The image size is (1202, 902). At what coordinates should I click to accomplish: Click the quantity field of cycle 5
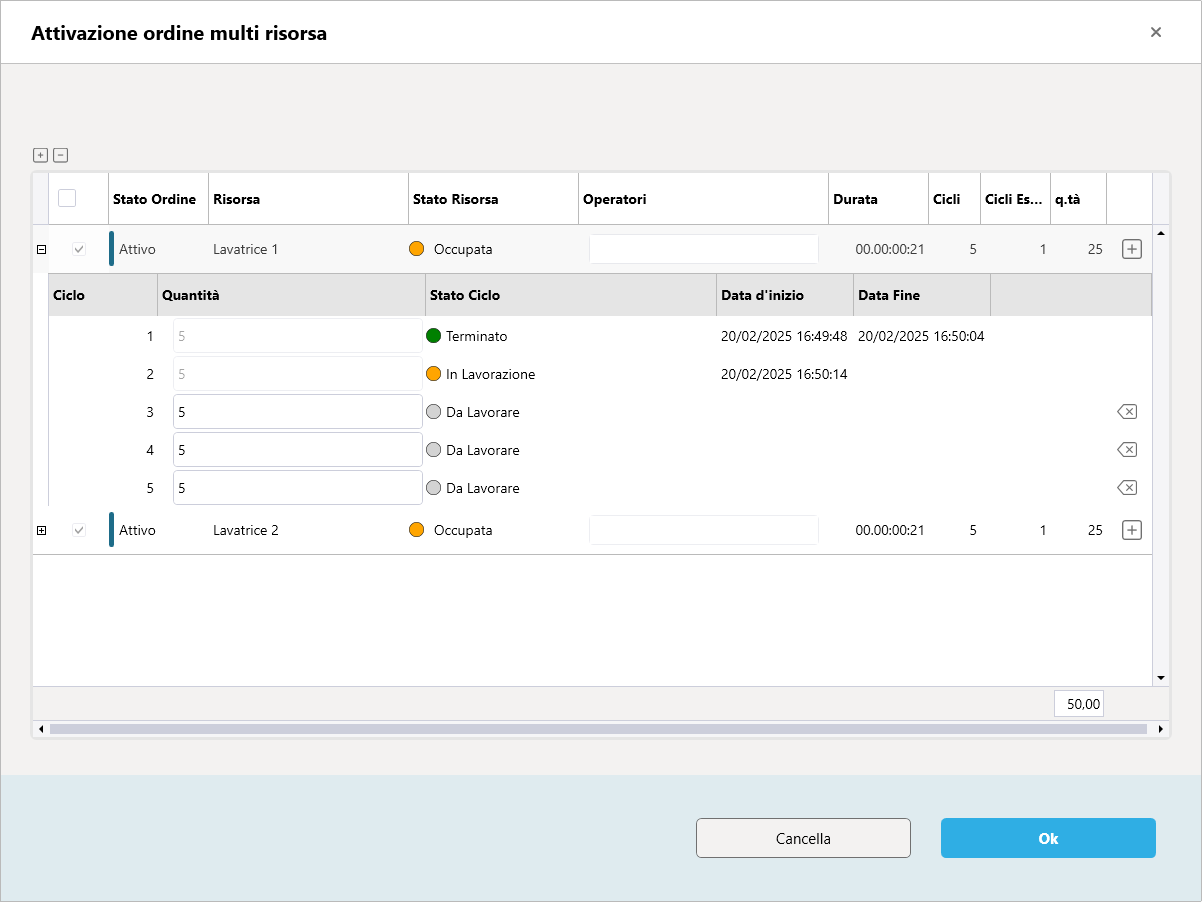298,488
